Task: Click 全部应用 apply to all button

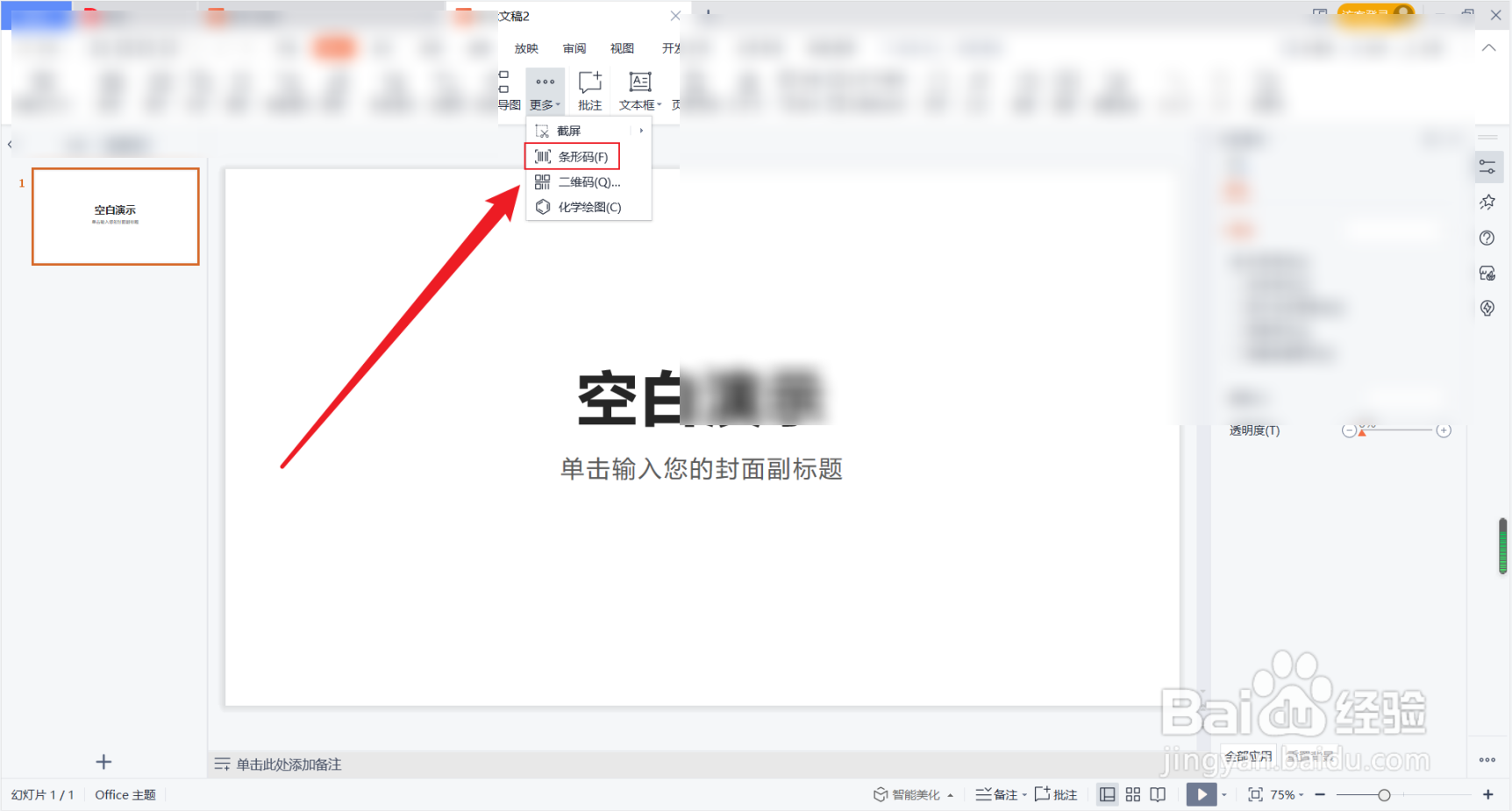Action: pyautogui.click(x=1249, y=756)
